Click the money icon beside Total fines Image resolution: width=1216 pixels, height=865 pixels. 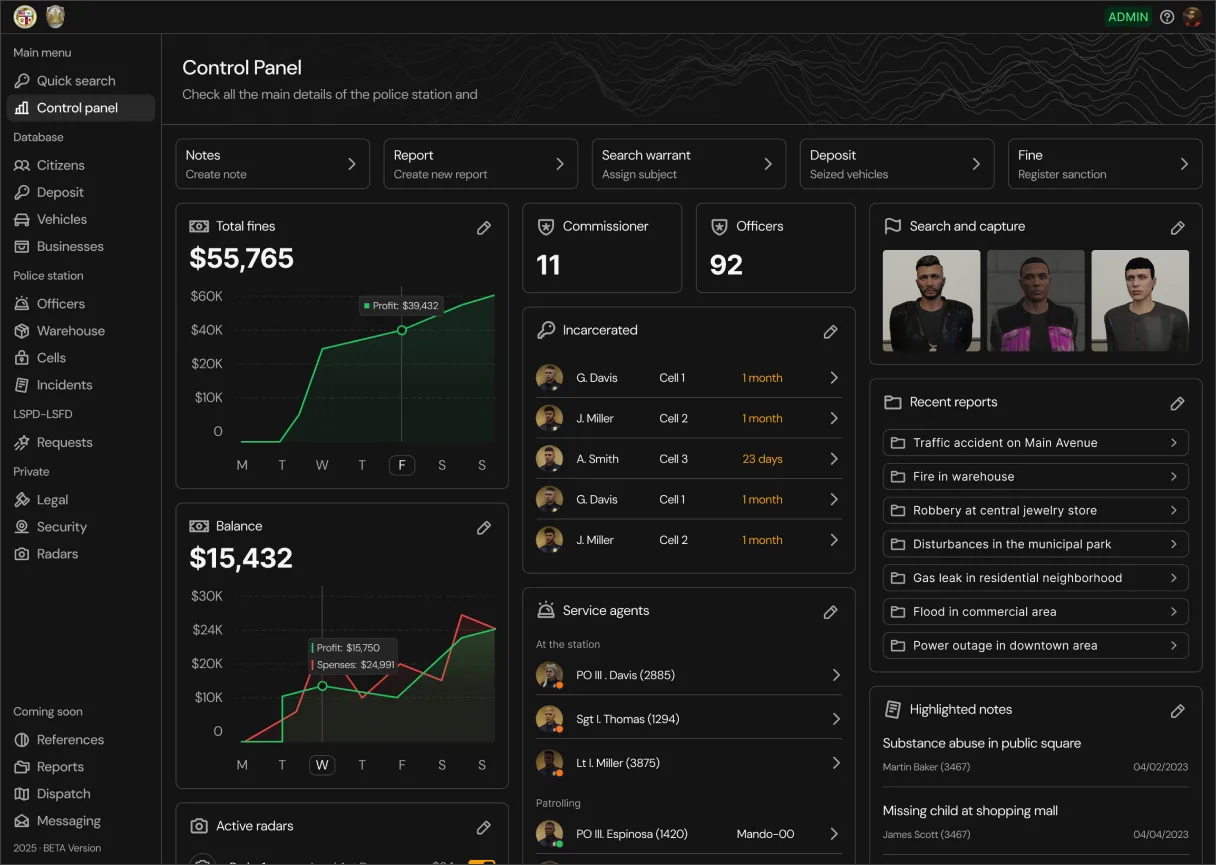point(199,227)
